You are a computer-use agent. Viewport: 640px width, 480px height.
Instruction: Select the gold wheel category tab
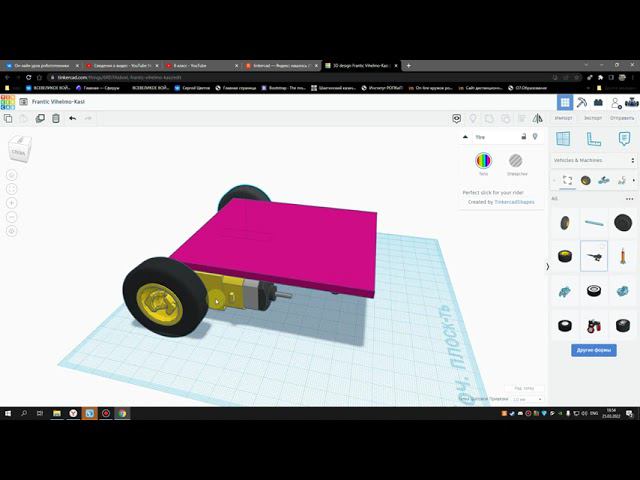586,180
